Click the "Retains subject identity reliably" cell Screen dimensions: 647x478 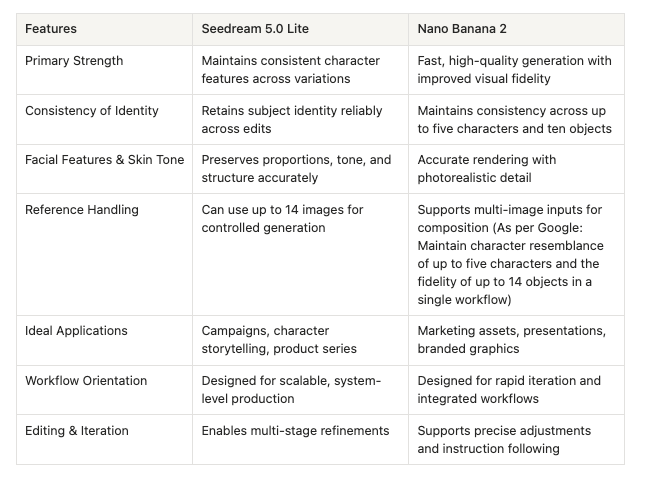[292, 119]
